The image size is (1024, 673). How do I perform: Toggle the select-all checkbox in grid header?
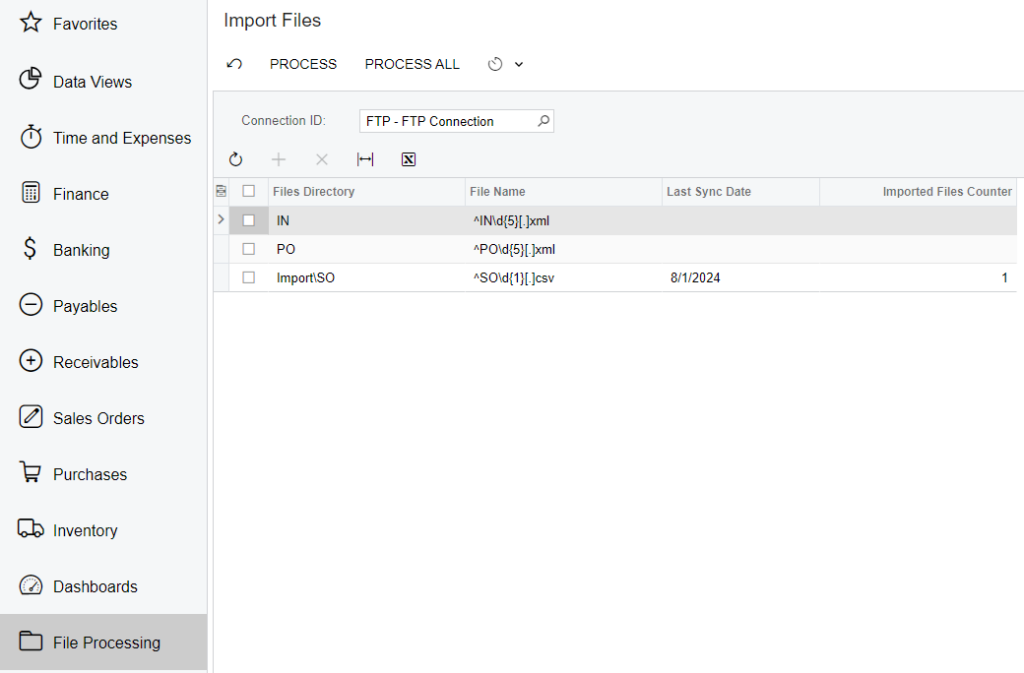tap(248, 191)
